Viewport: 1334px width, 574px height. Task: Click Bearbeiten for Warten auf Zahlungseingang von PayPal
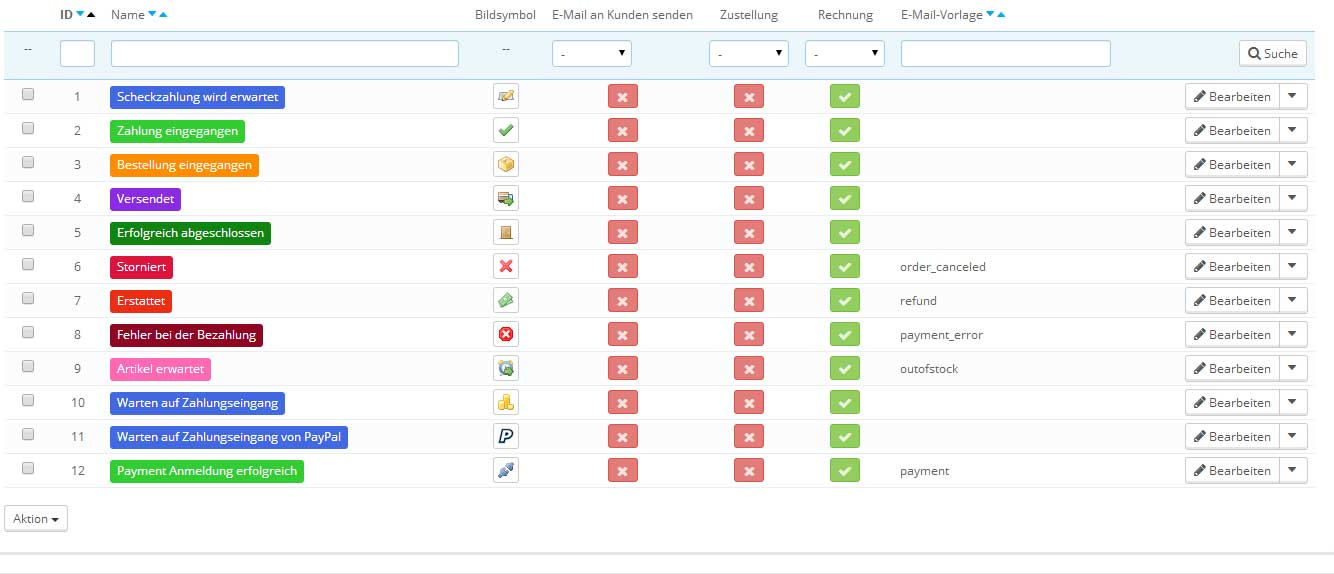(x=1232, y=436)
